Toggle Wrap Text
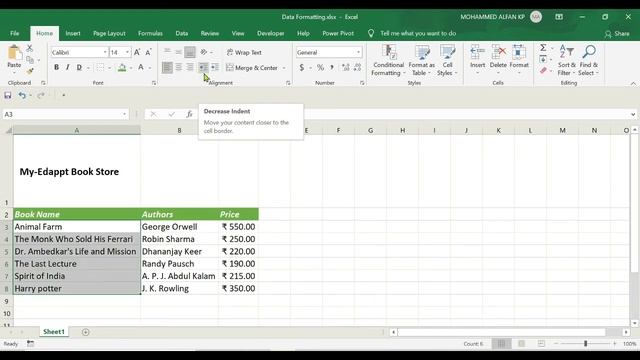 tap(244, 52)
